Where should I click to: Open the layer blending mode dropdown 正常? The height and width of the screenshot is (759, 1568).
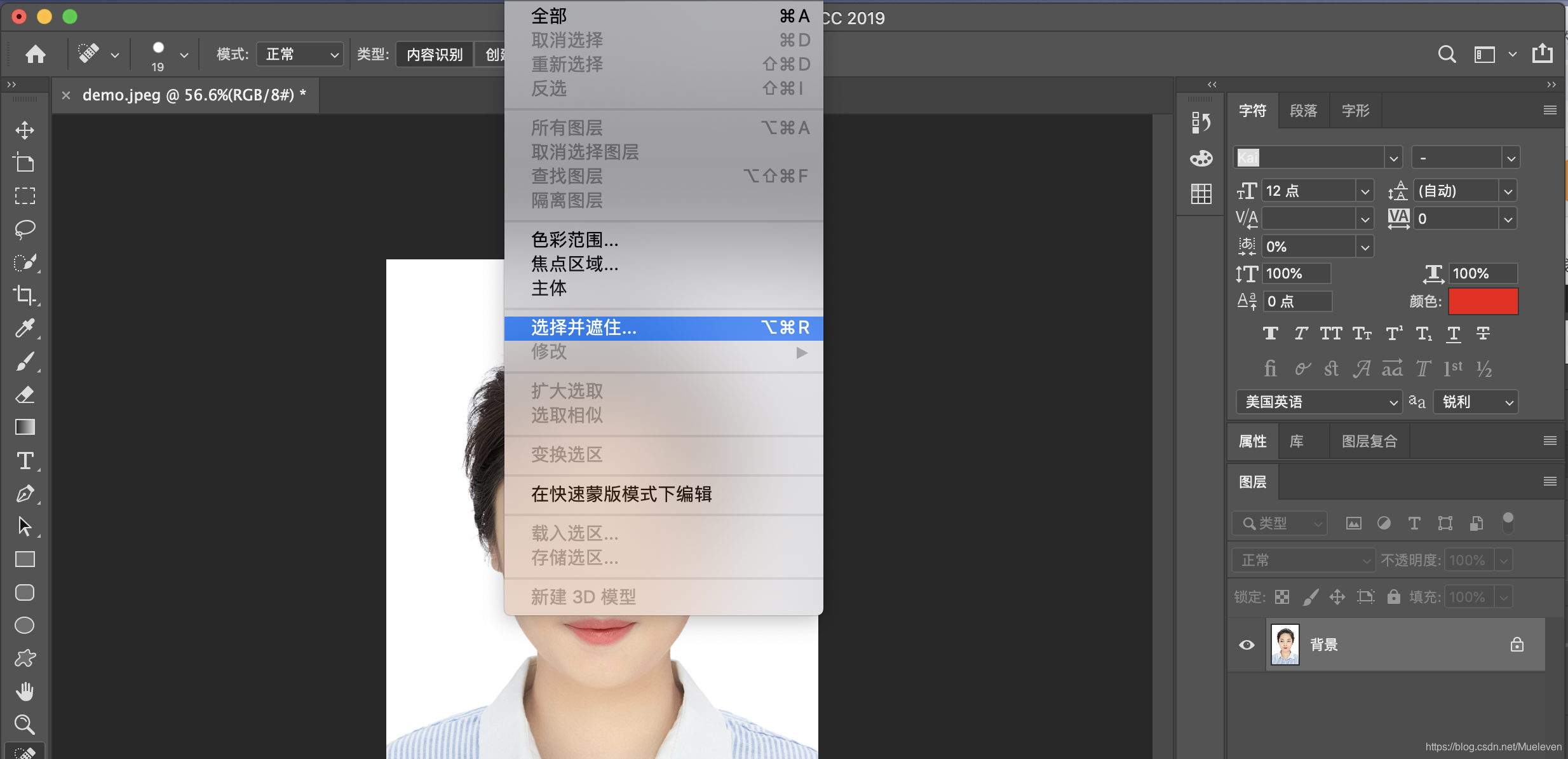coord(1301,559)
